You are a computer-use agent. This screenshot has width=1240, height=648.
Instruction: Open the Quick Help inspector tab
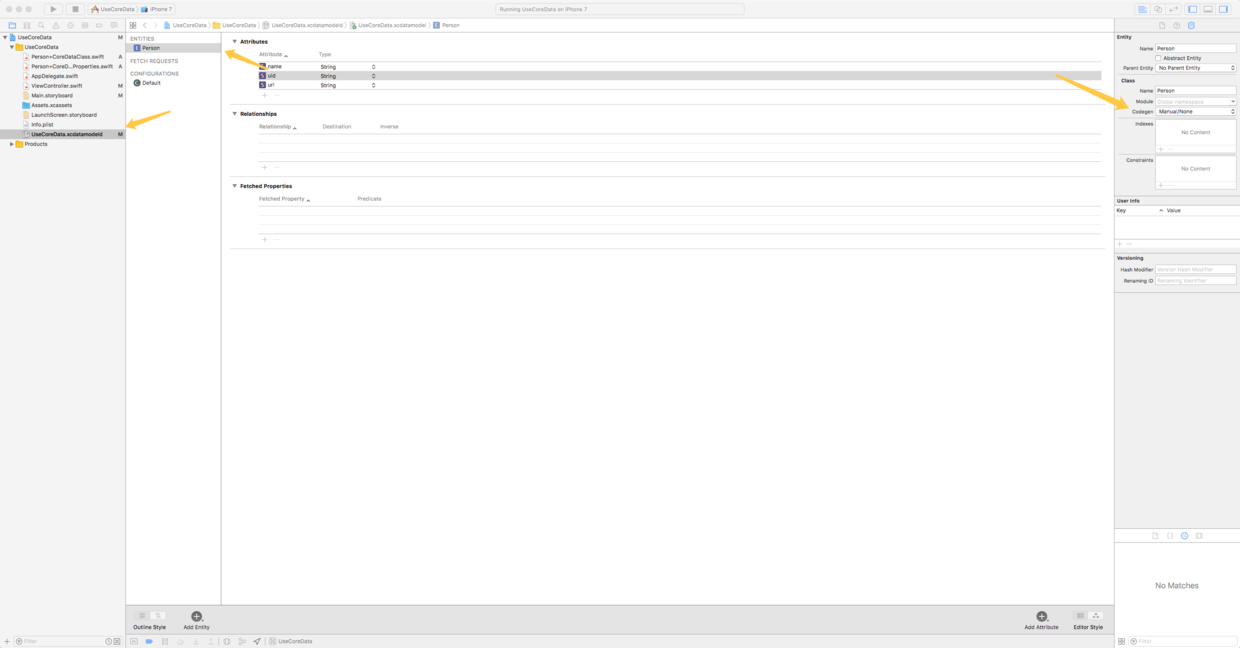[1177, 25]
